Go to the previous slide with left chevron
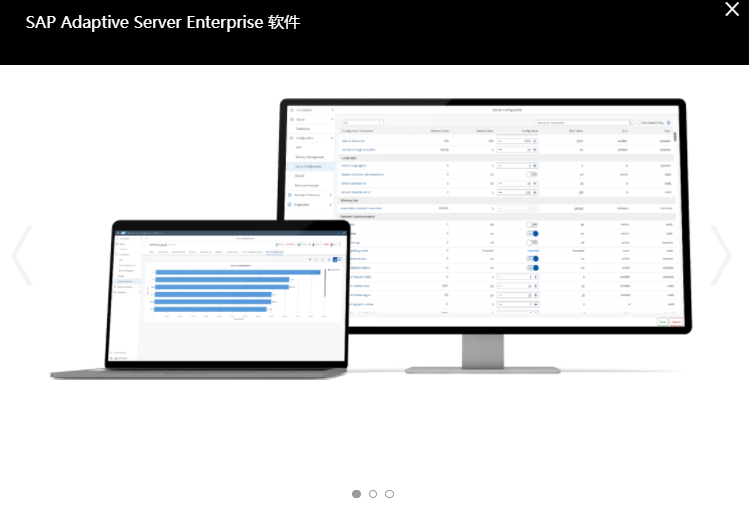This screenshot has height=513, width=749. [22, 256]
